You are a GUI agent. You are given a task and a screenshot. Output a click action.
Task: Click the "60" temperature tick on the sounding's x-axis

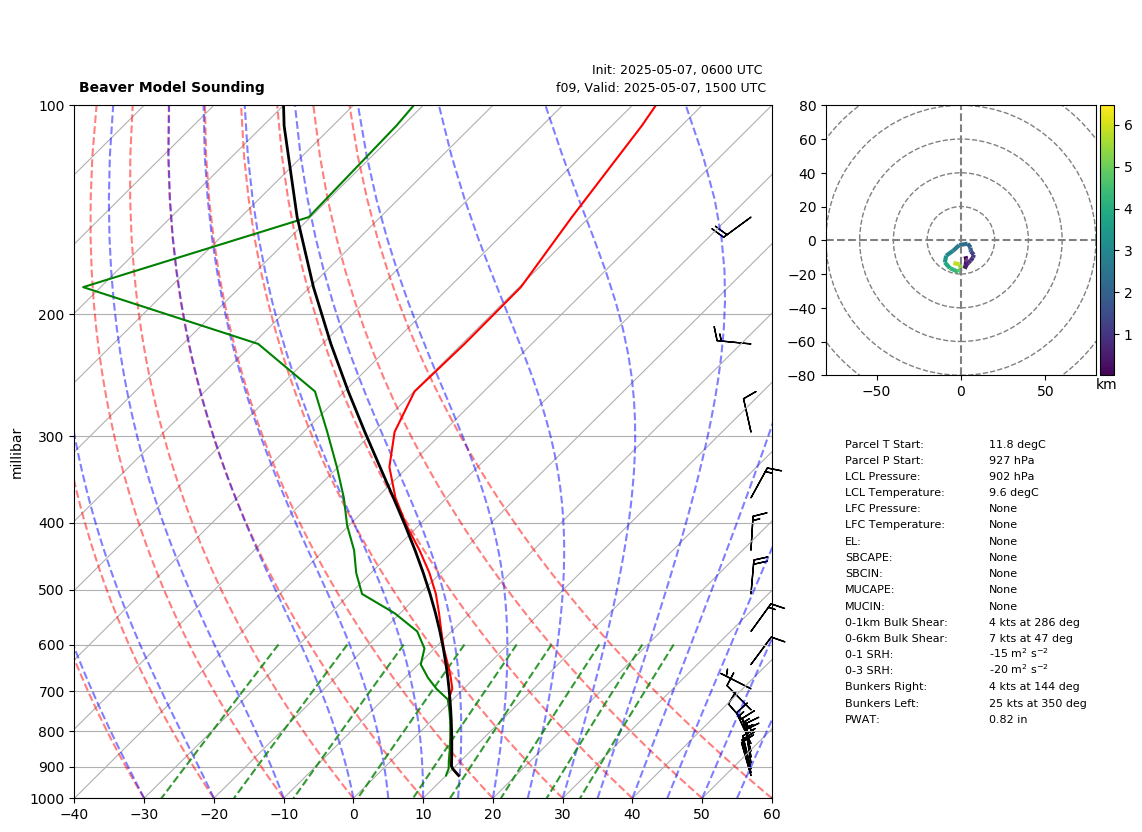click(772, 814)
